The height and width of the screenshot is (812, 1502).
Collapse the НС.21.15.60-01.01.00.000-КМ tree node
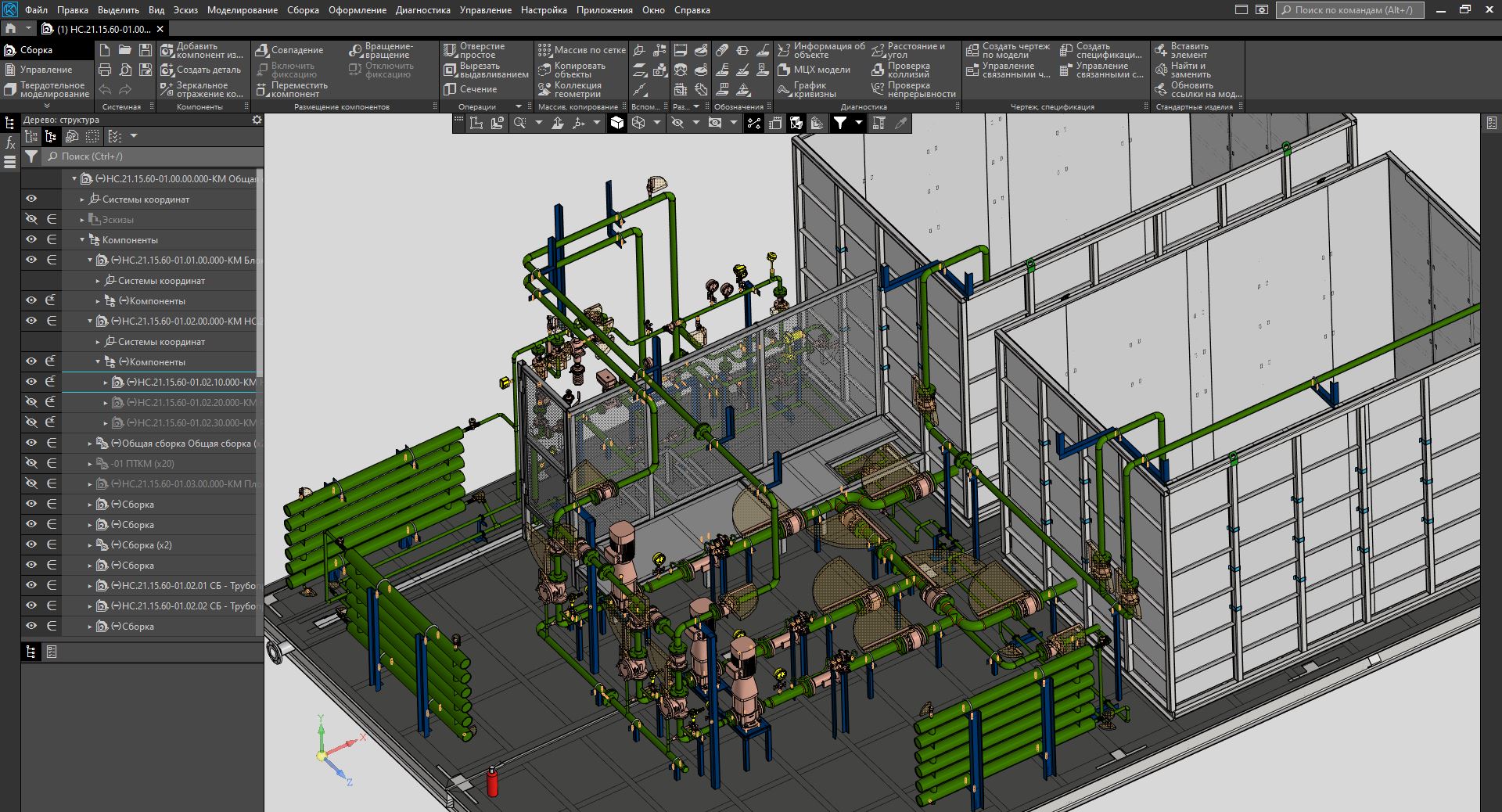click(90, 260)
